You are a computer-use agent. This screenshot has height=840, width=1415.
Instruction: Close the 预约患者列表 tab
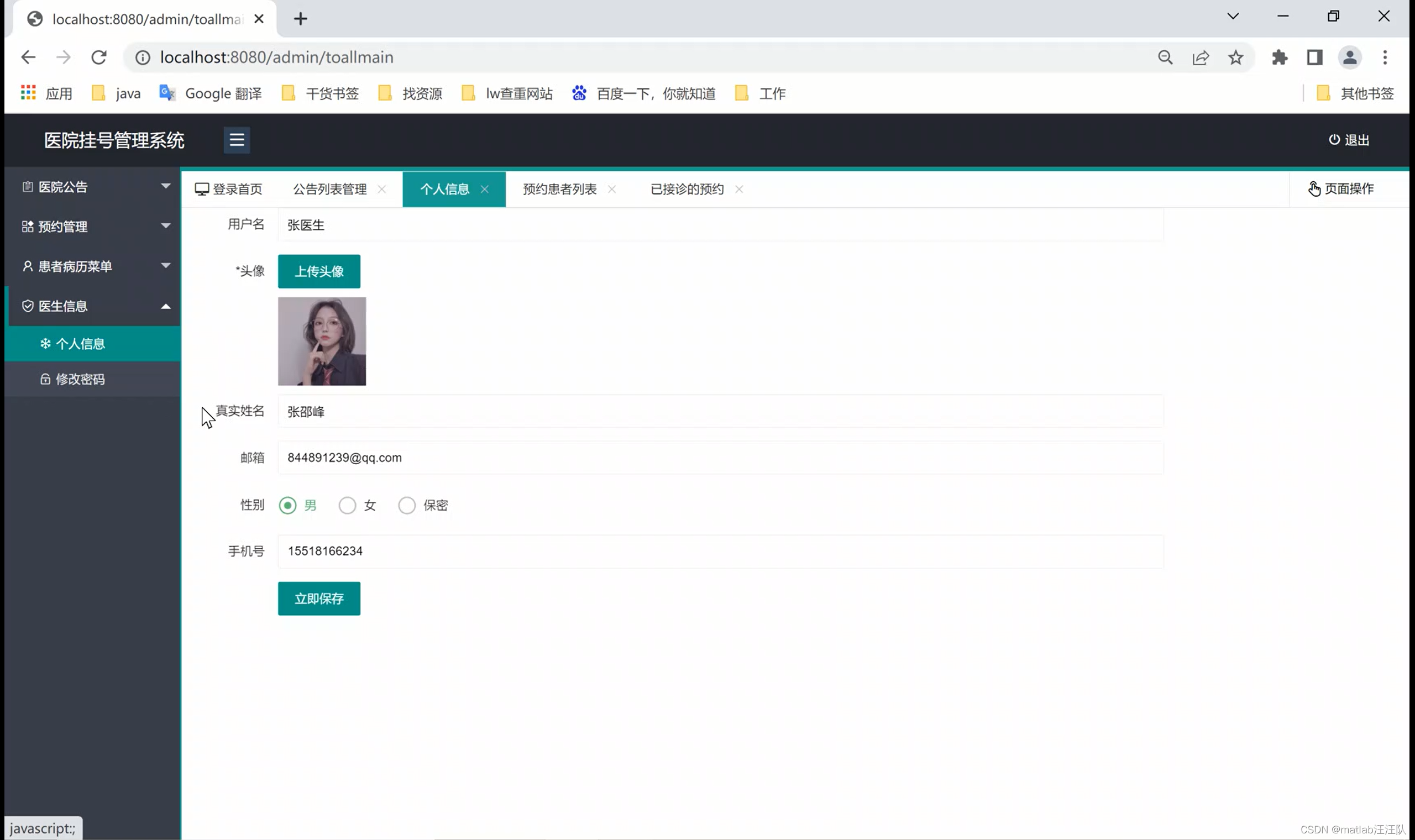click(x=612, y=189)
